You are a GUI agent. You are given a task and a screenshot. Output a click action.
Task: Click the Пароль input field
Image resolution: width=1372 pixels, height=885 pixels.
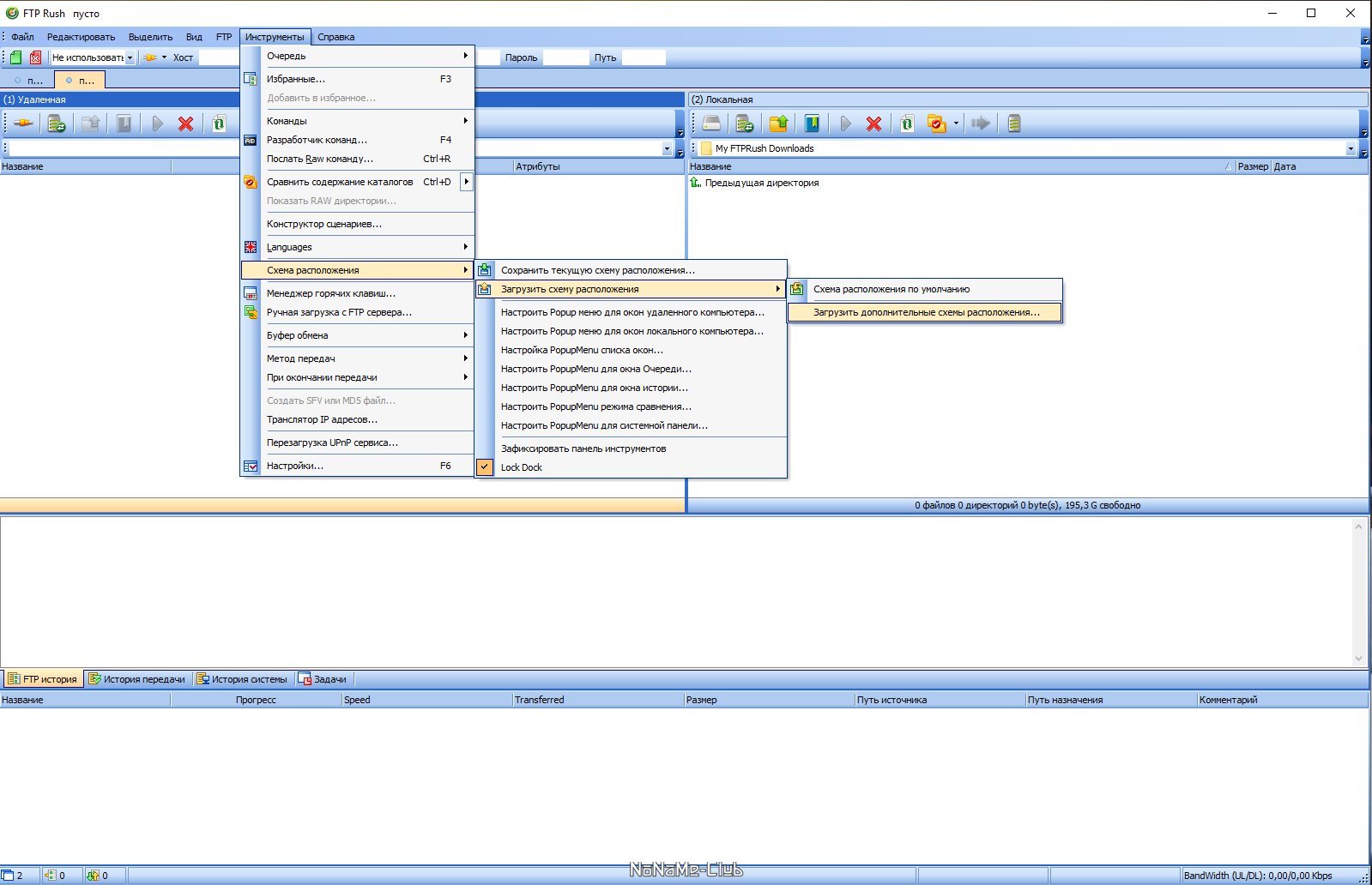[565, 57]
